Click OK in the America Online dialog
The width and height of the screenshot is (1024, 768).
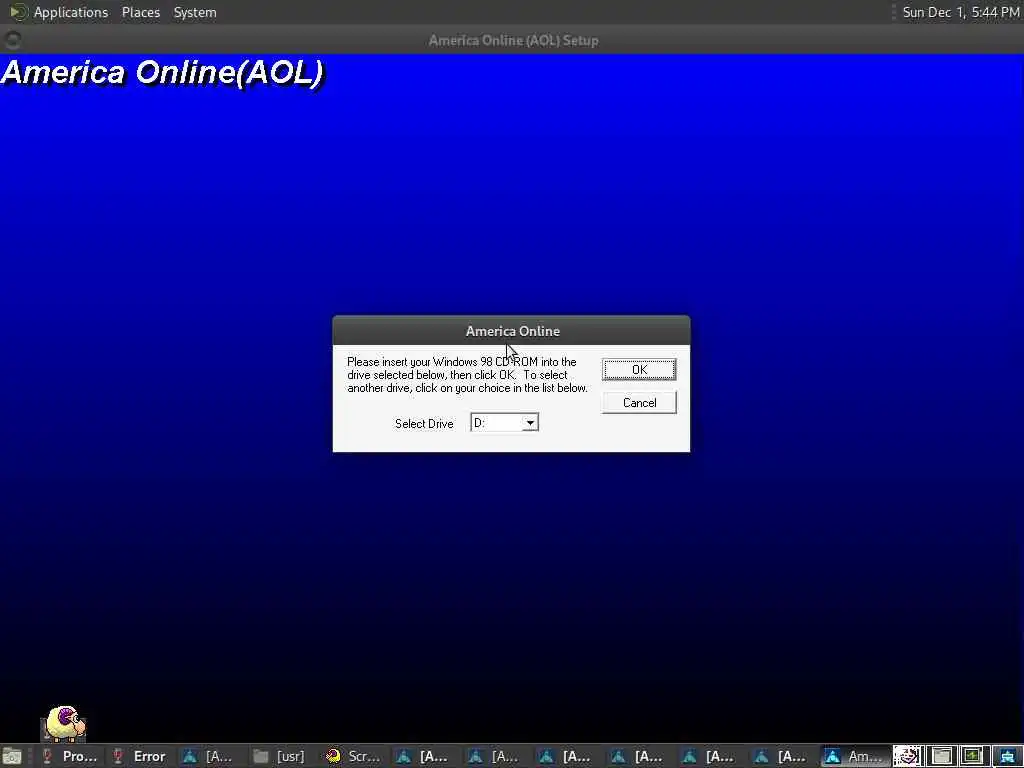pos(639,370)
